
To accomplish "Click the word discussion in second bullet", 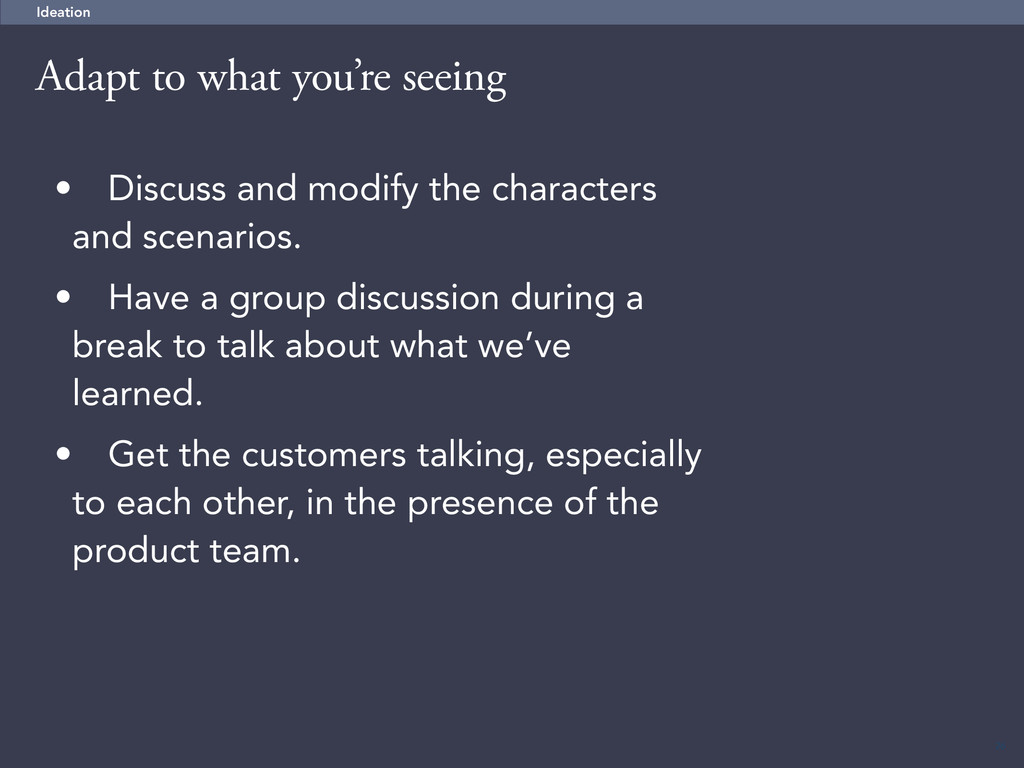I will pyautogui.click(x=418, y=298).
